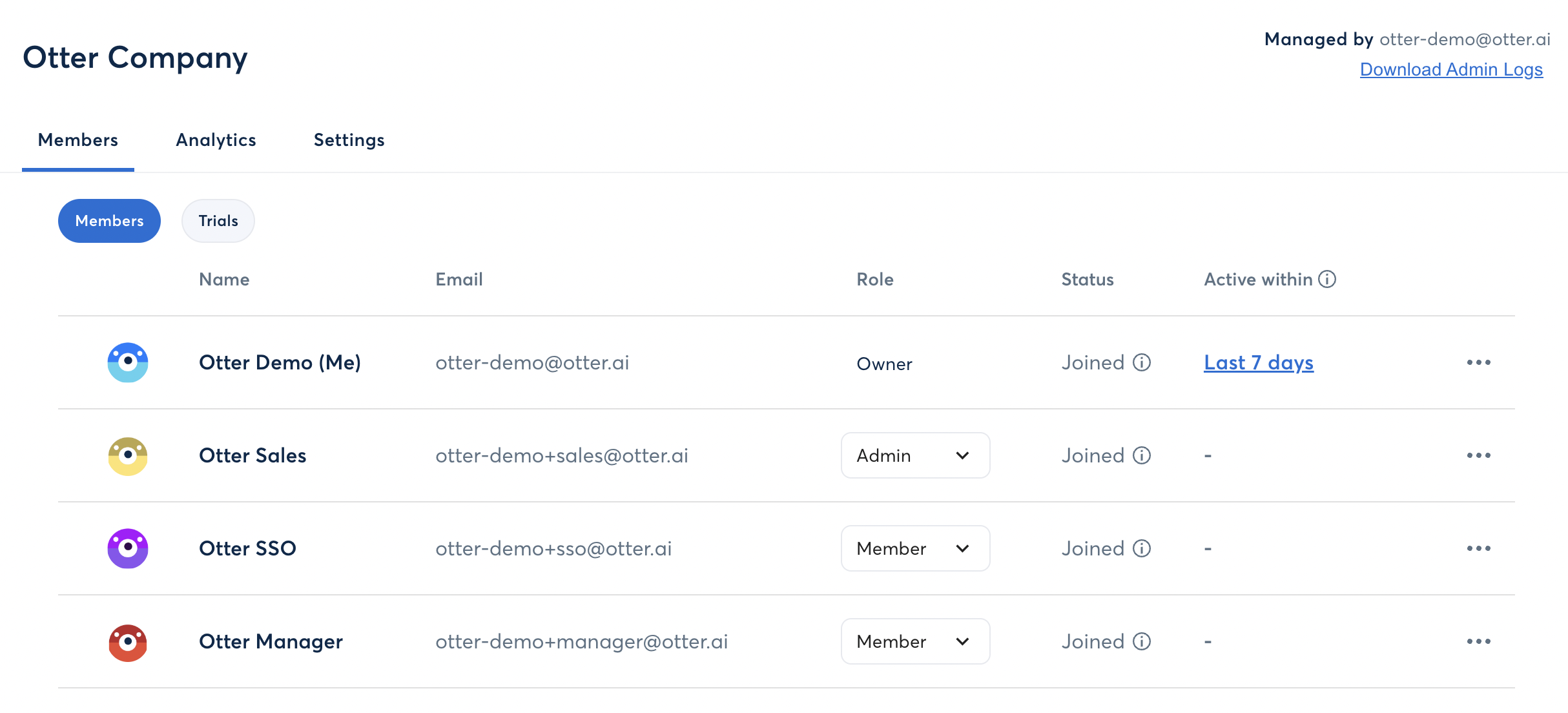Open the three-dot menu for Otter Manager
The width and height of the screenshot is (1568, 713).
(1478, 641)
